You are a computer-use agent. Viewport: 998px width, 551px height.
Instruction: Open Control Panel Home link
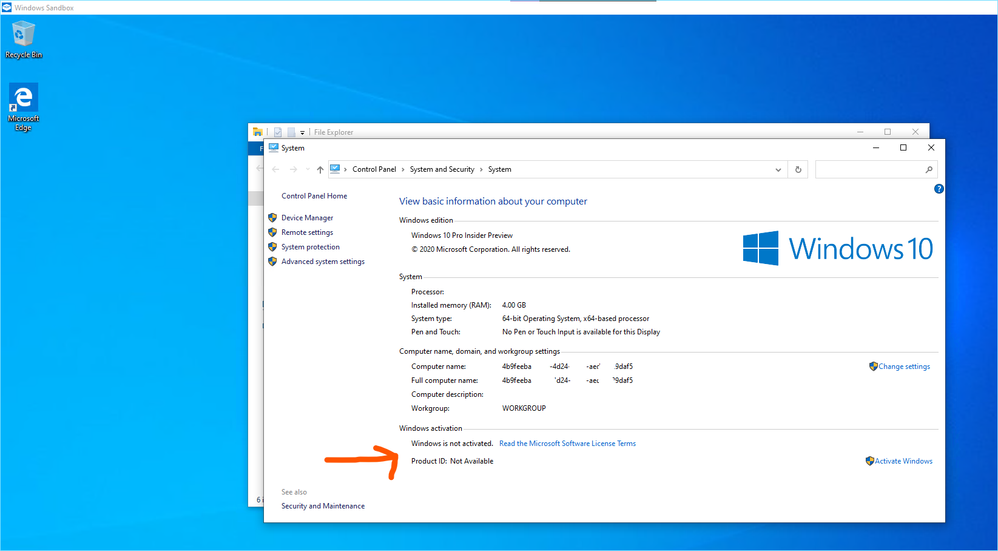click(x=314, y=196)
